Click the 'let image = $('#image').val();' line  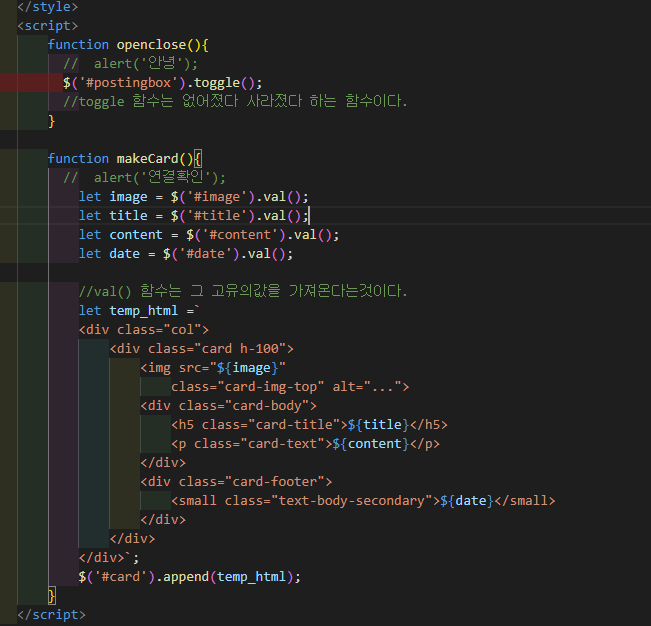[193, 197]
